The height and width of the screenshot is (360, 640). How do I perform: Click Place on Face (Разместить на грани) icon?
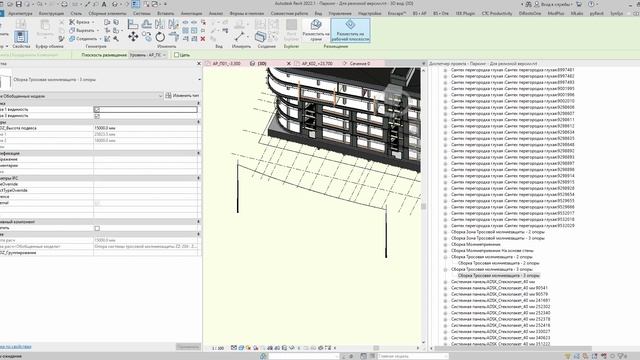click(316, 30)
